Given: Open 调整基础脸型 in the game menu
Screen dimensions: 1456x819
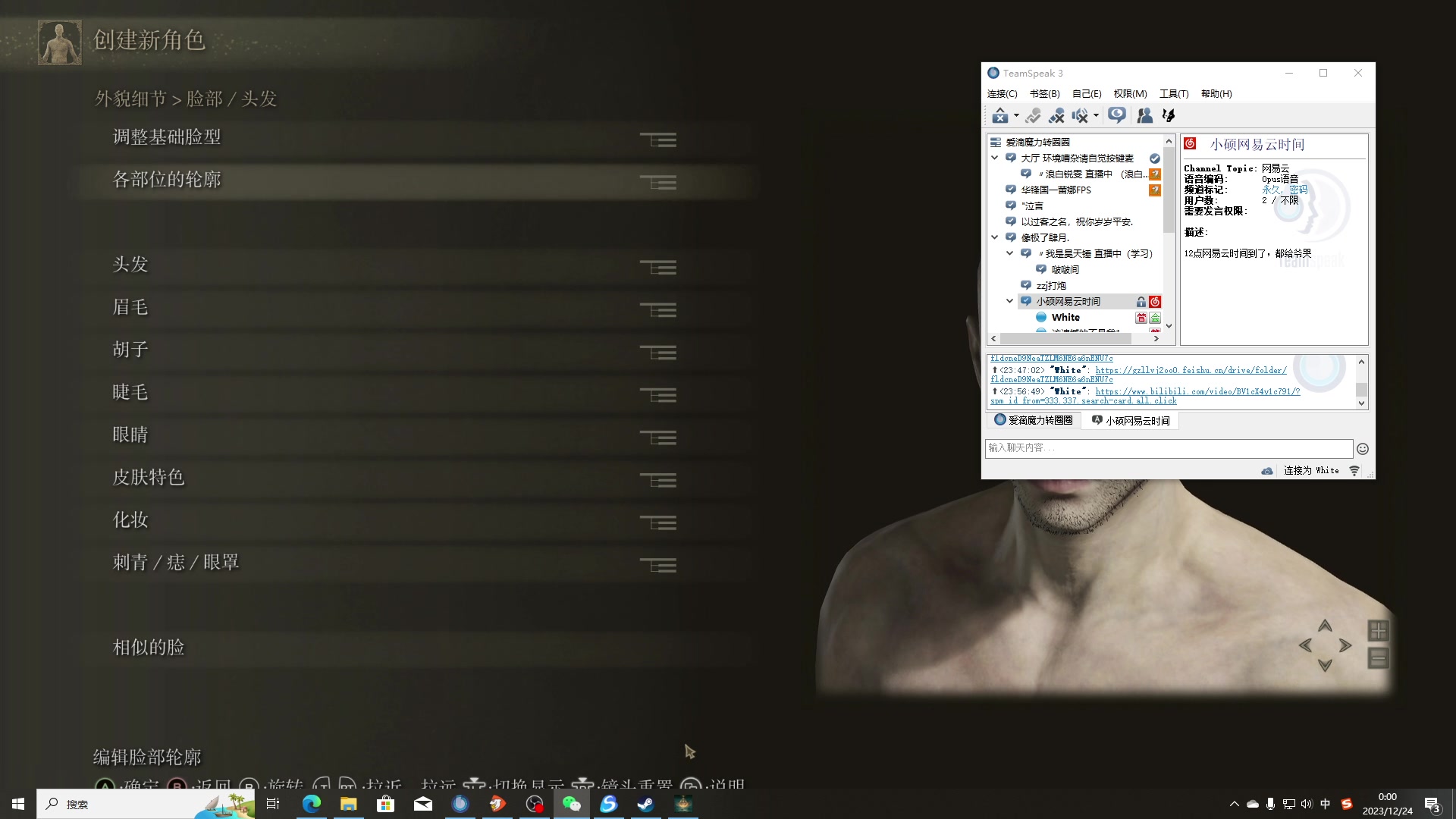Looking at the screenshot, I should tap(394, 137).
